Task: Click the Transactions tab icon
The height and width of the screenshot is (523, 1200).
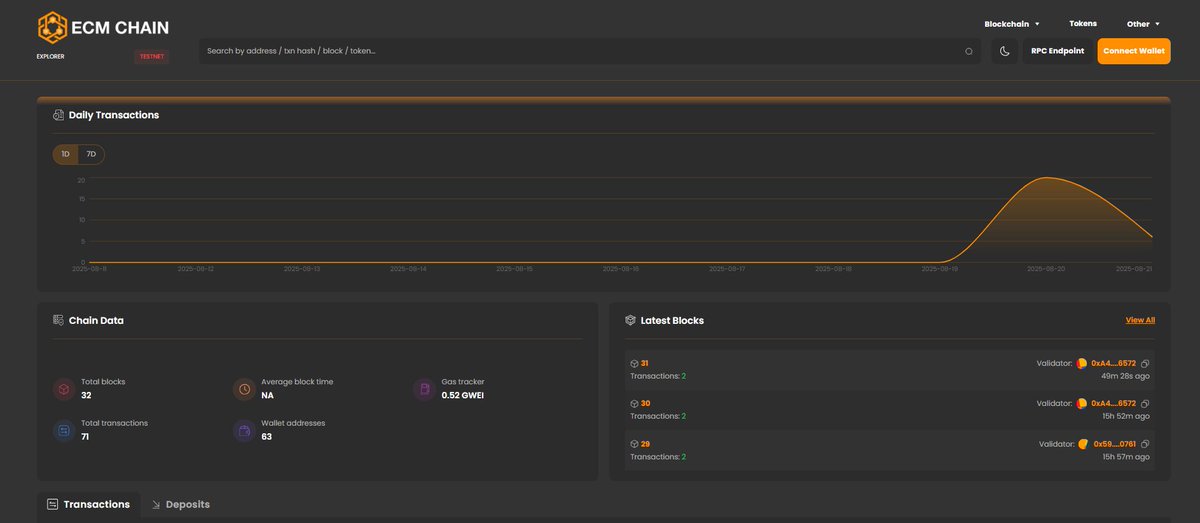Action: [52, 504]
